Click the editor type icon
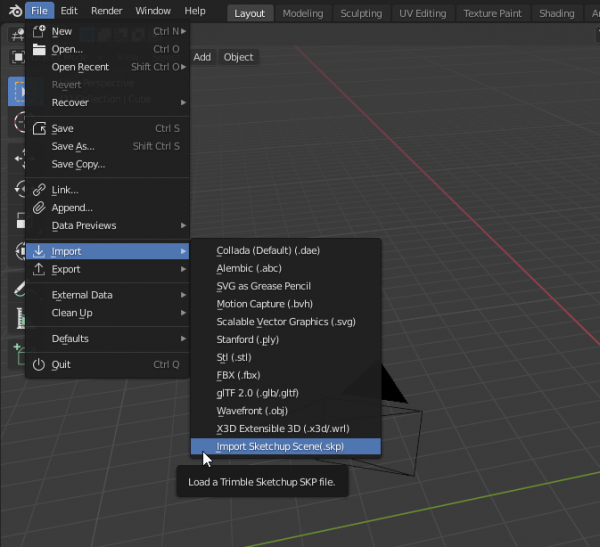Image resolution: width=600 pixels, height=547 pixels. [17, 35]
